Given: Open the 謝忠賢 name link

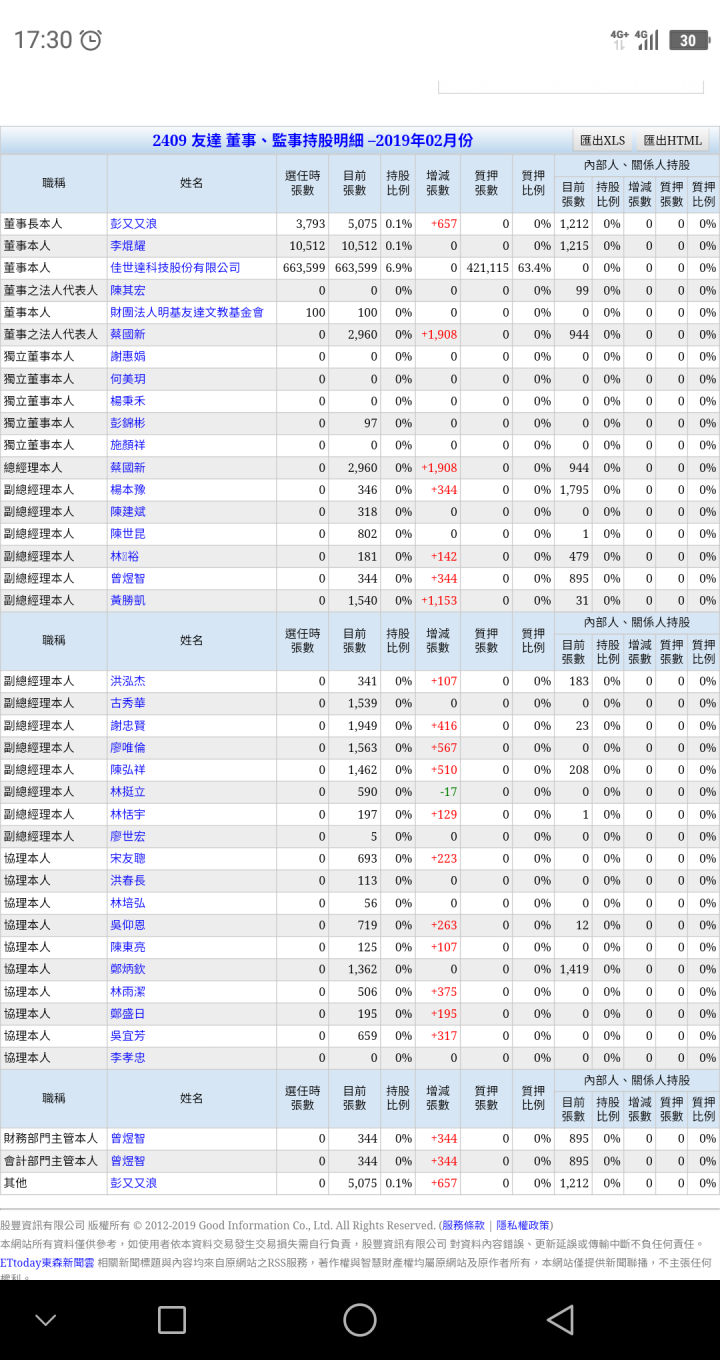Looking at the screenshot, I should pos(127,726).
